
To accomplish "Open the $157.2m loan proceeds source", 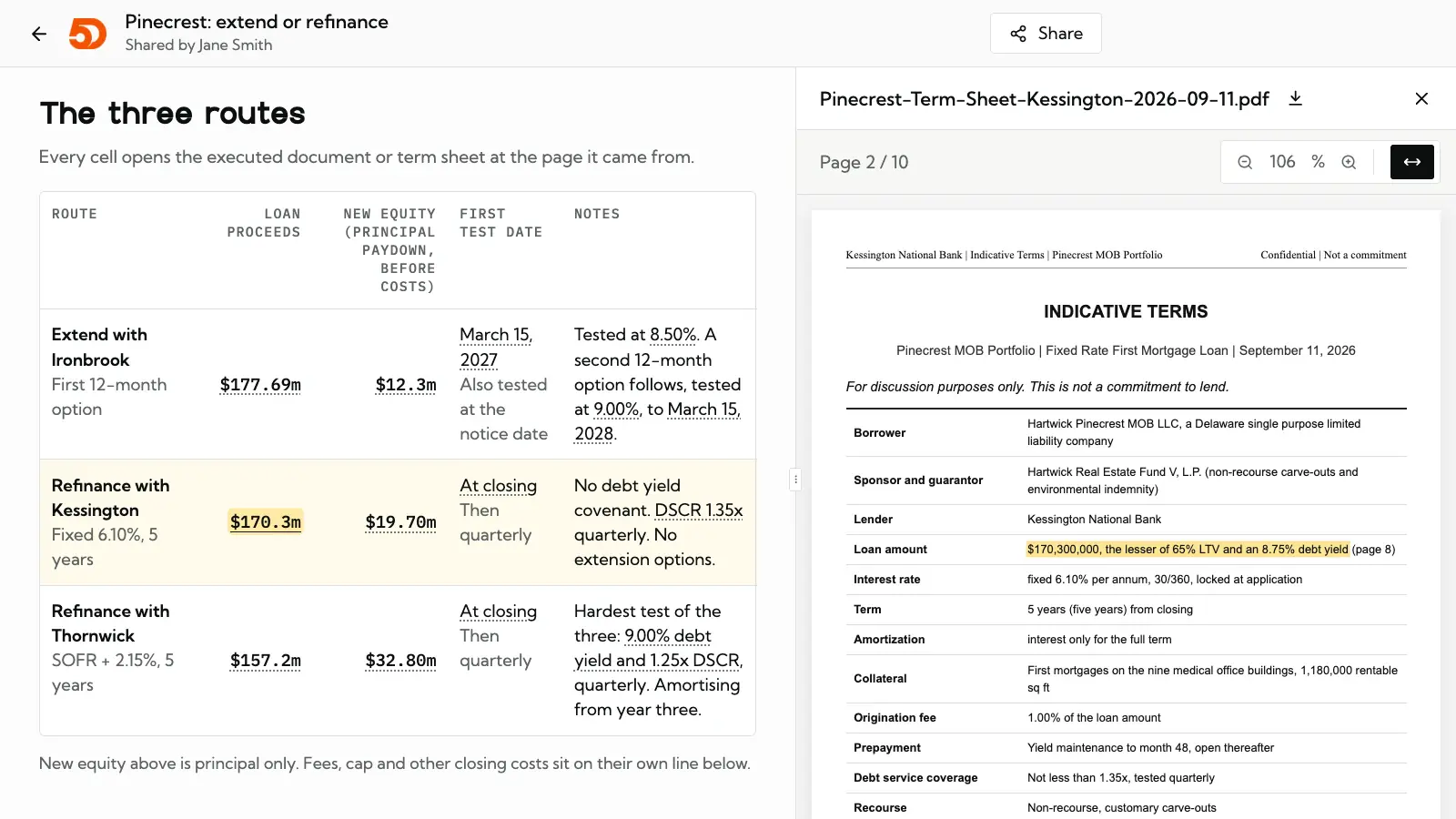I will point(266,661).
